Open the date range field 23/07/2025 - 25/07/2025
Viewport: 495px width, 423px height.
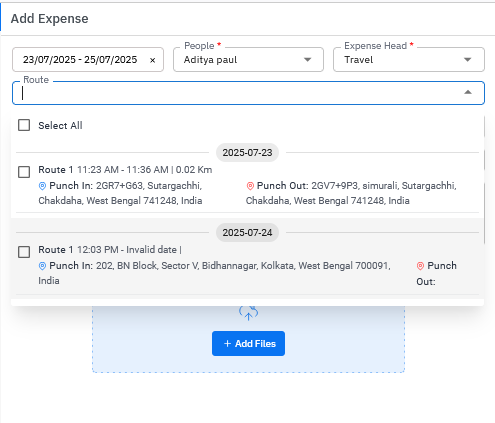click(x=88, y=60)
